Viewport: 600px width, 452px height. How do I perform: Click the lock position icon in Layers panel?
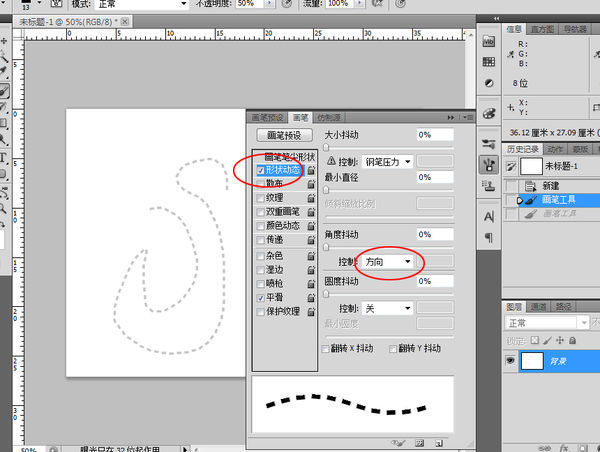(560, 340)
